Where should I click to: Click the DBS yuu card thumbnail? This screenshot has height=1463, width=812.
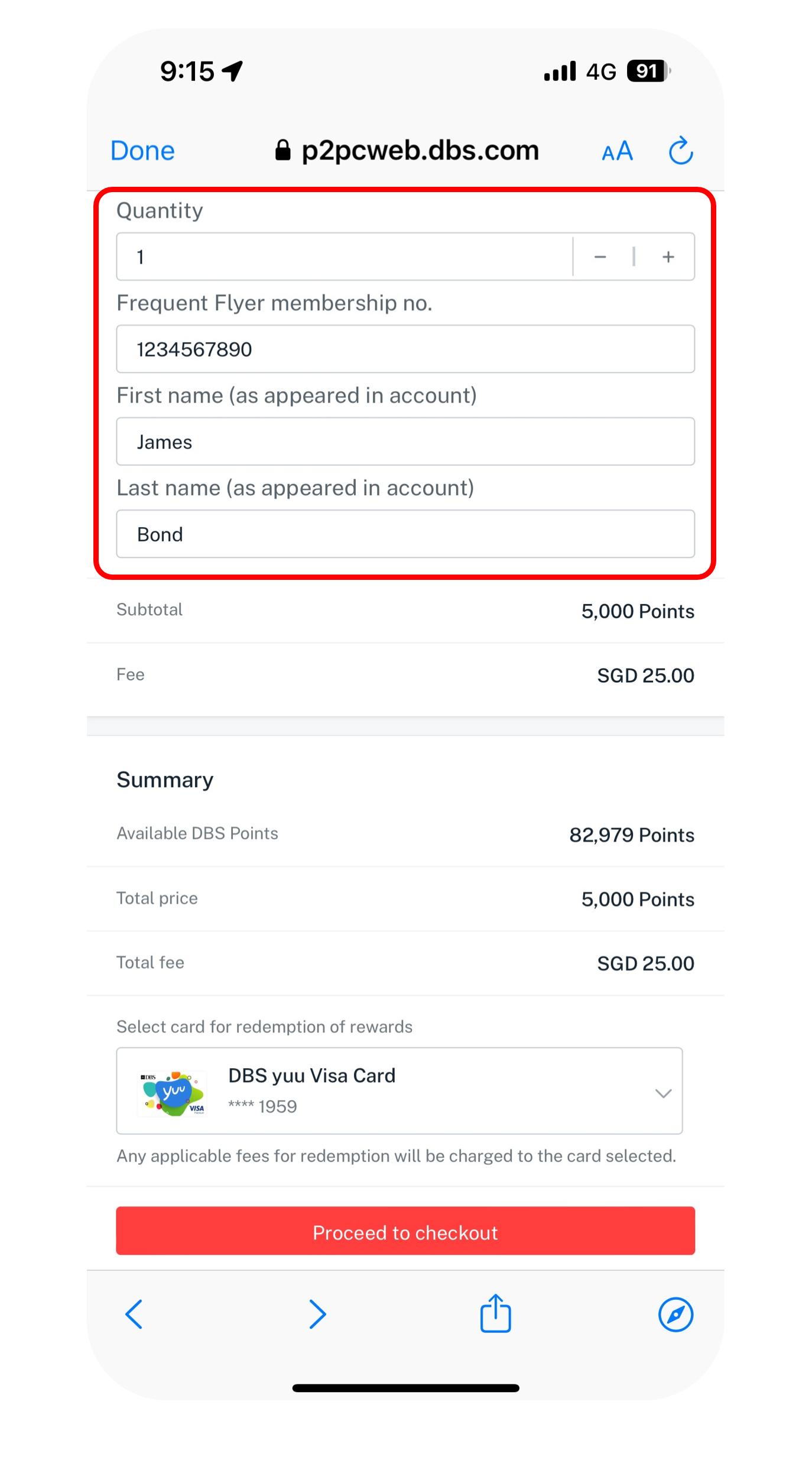point(172,1092)
